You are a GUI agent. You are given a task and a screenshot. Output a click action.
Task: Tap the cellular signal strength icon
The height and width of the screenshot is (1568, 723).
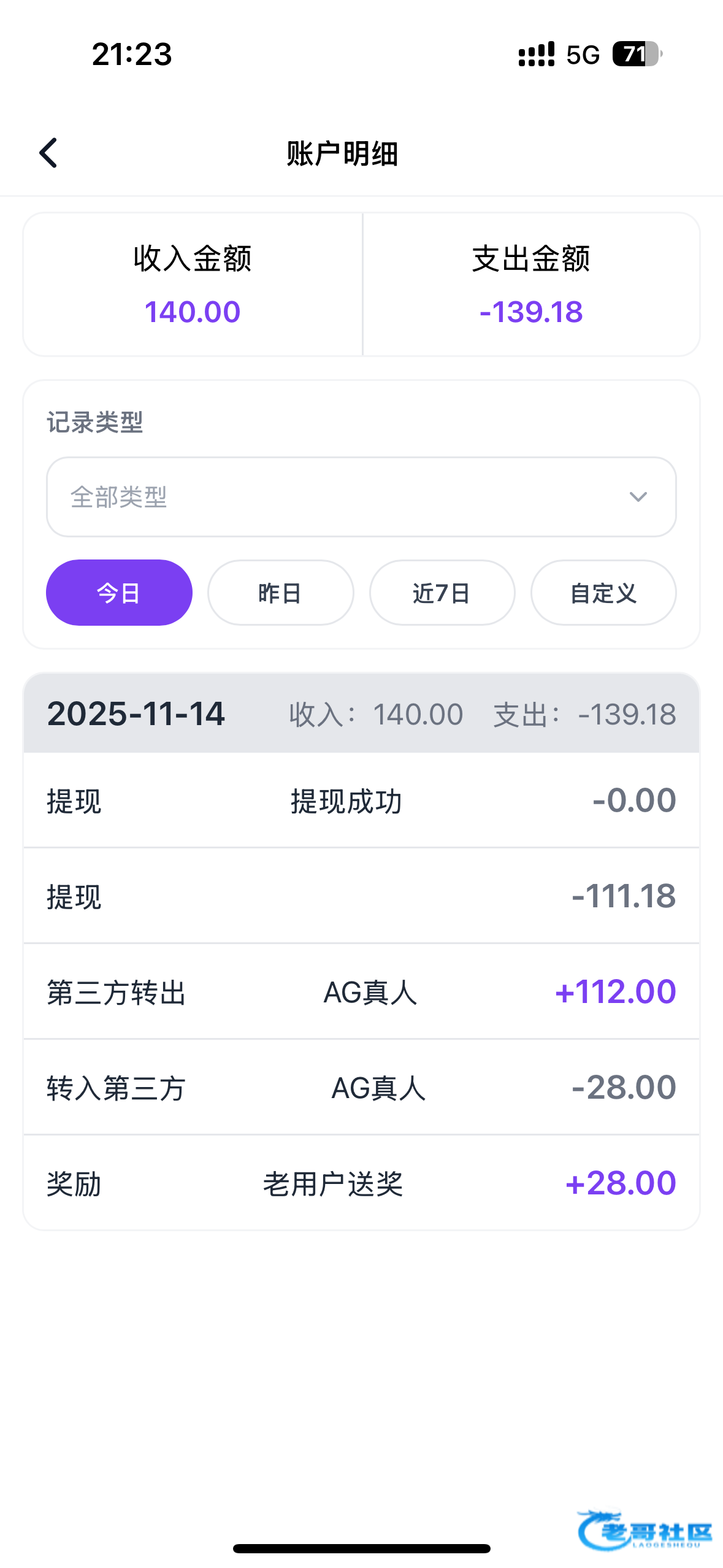(x=537, y=54)
